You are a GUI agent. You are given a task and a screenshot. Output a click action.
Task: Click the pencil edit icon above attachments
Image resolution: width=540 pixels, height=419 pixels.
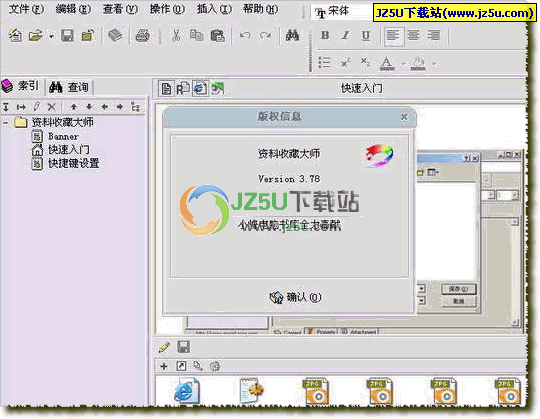164,347
